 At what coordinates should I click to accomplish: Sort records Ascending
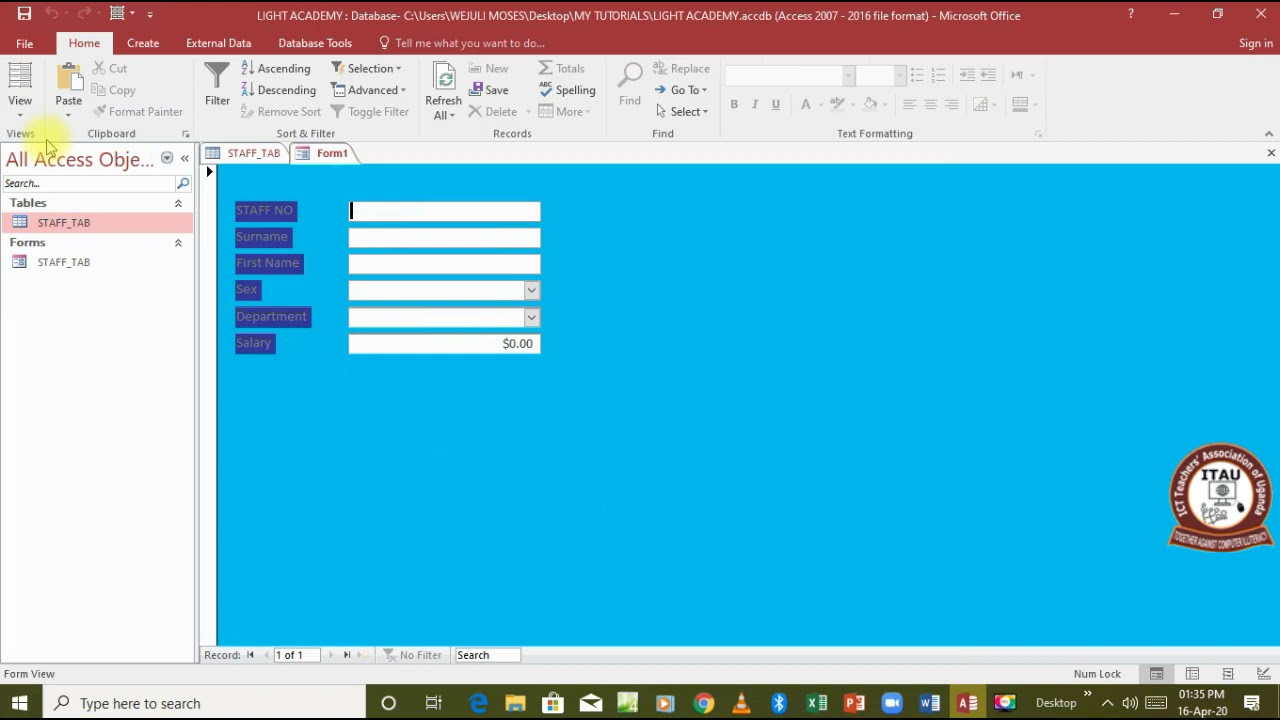(x=276, y=68)
